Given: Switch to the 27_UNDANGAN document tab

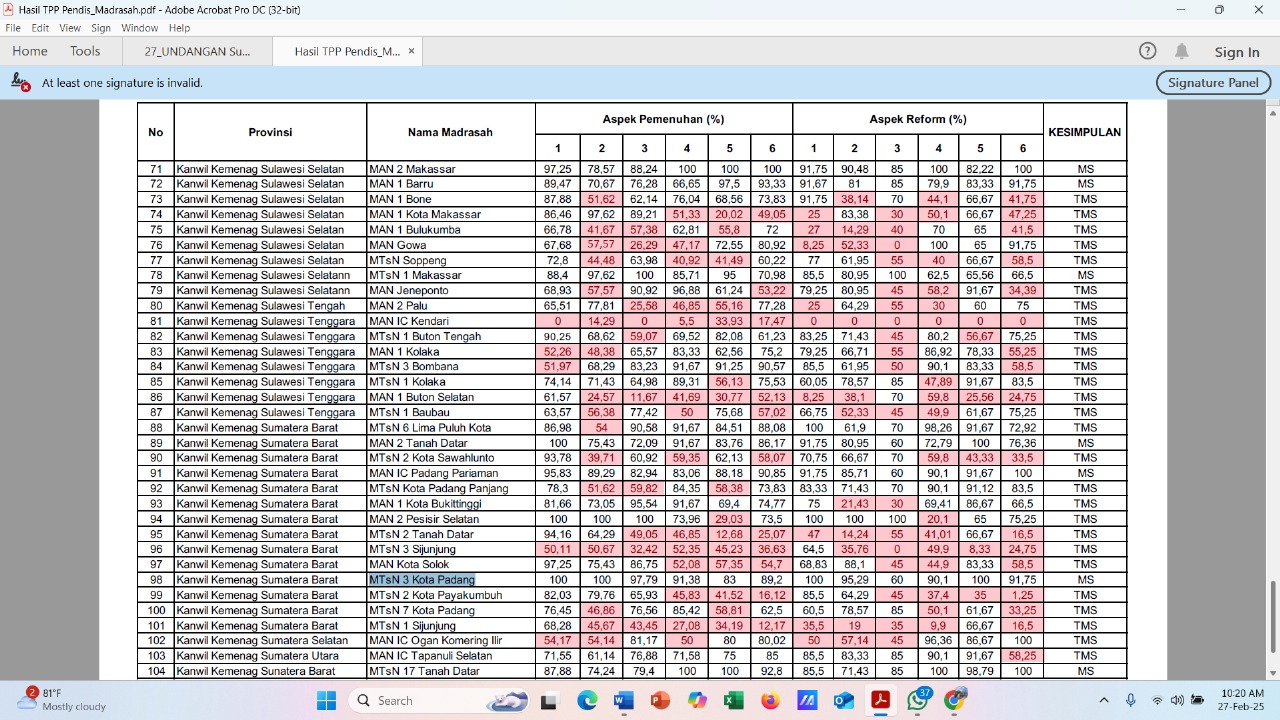Looking at the screenshot, I should pyautogui.click(x=198, y=51).
